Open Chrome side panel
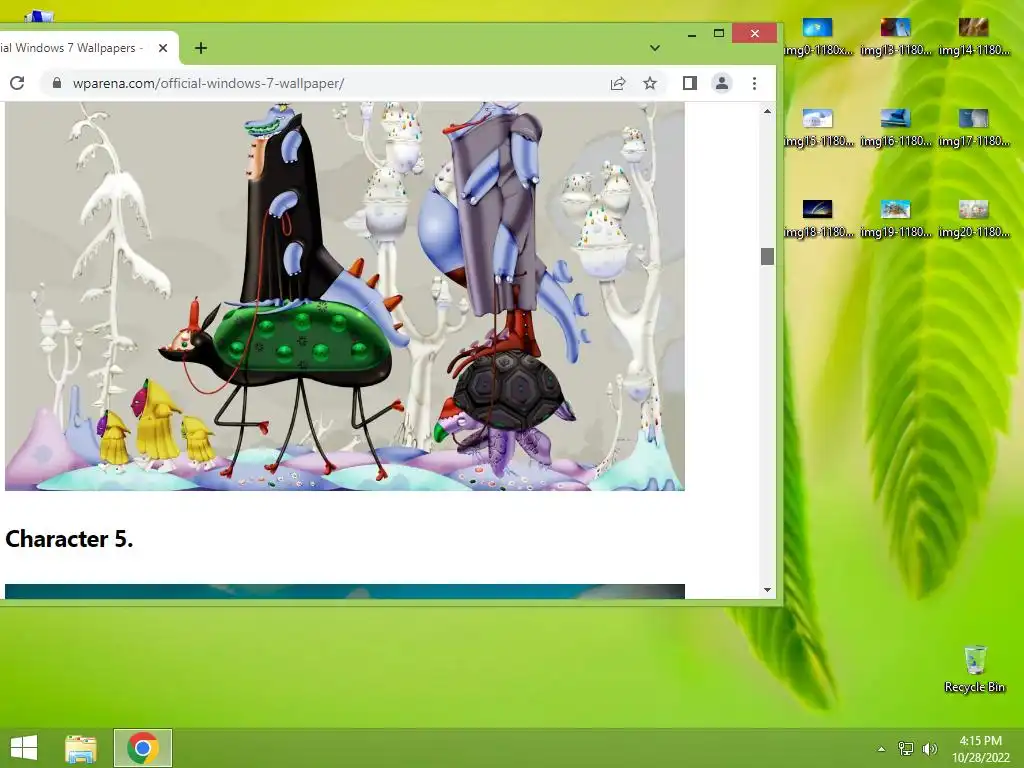Viewport: 1024px width, 768px height. (690, 83)
